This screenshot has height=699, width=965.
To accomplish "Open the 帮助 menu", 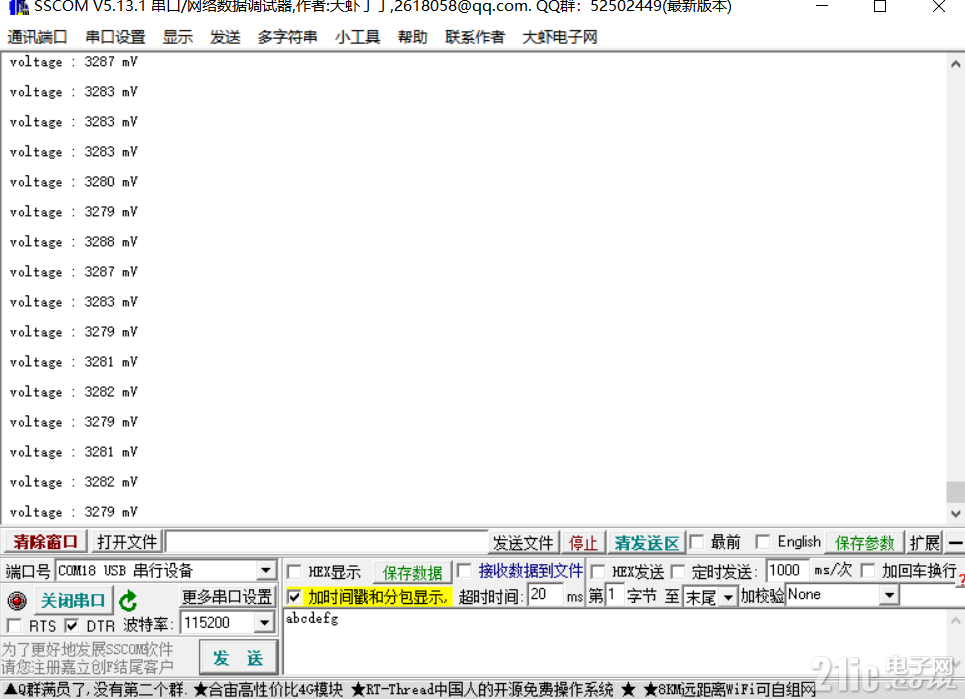I will pos(412,37).
